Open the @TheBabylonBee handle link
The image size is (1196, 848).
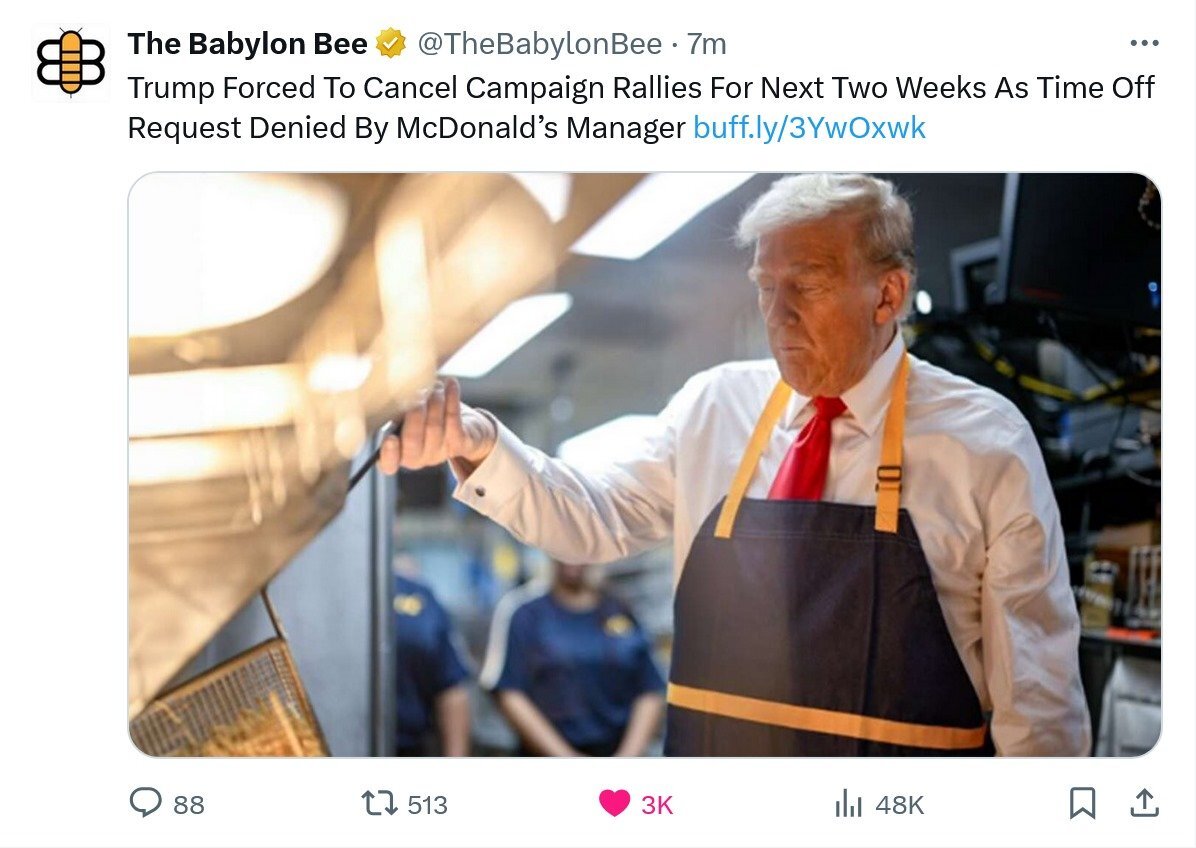[539, 44]
